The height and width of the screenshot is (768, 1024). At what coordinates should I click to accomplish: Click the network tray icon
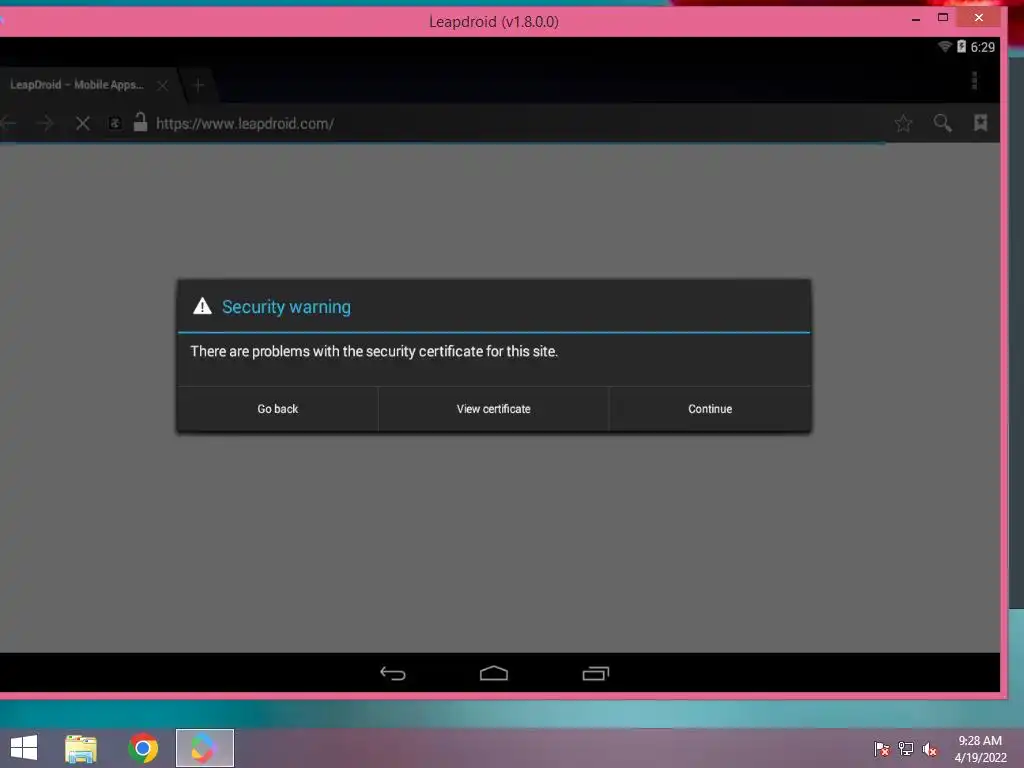coord(906,749)
